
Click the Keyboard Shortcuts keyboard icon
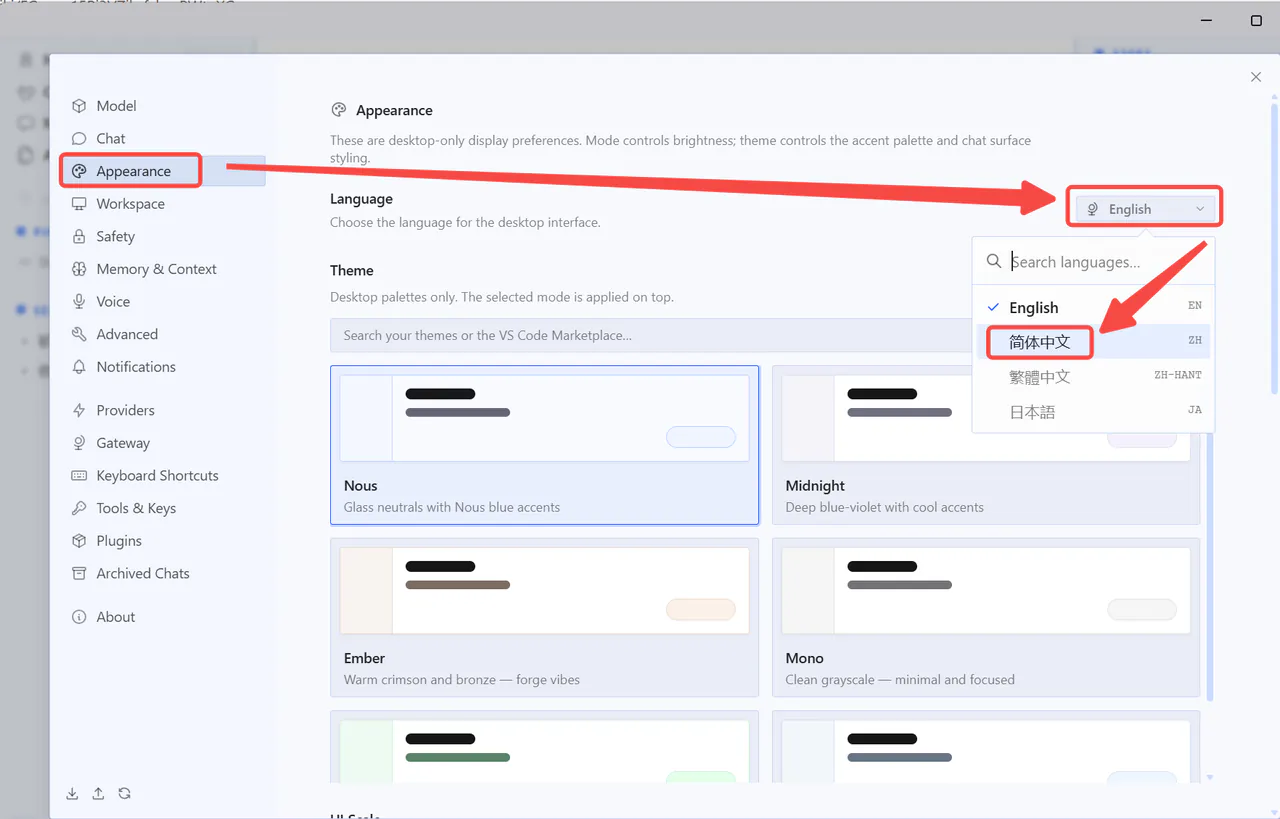click(x=79, y=476)
